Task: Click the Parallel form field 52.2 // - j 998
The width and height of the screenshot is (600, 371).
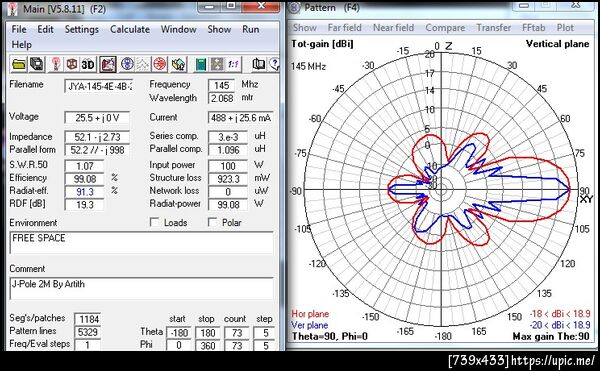Action: [97, 150]
